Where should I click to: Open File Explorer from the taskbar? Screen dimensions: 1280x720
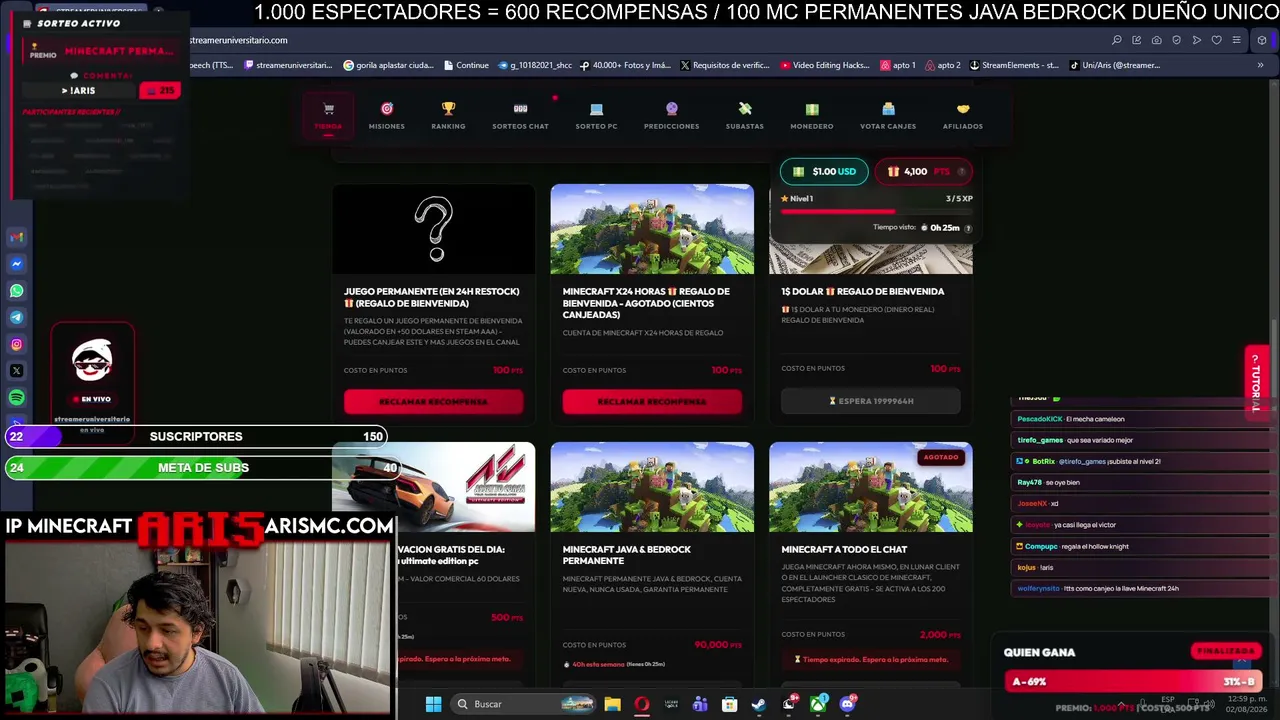point(612,704)
